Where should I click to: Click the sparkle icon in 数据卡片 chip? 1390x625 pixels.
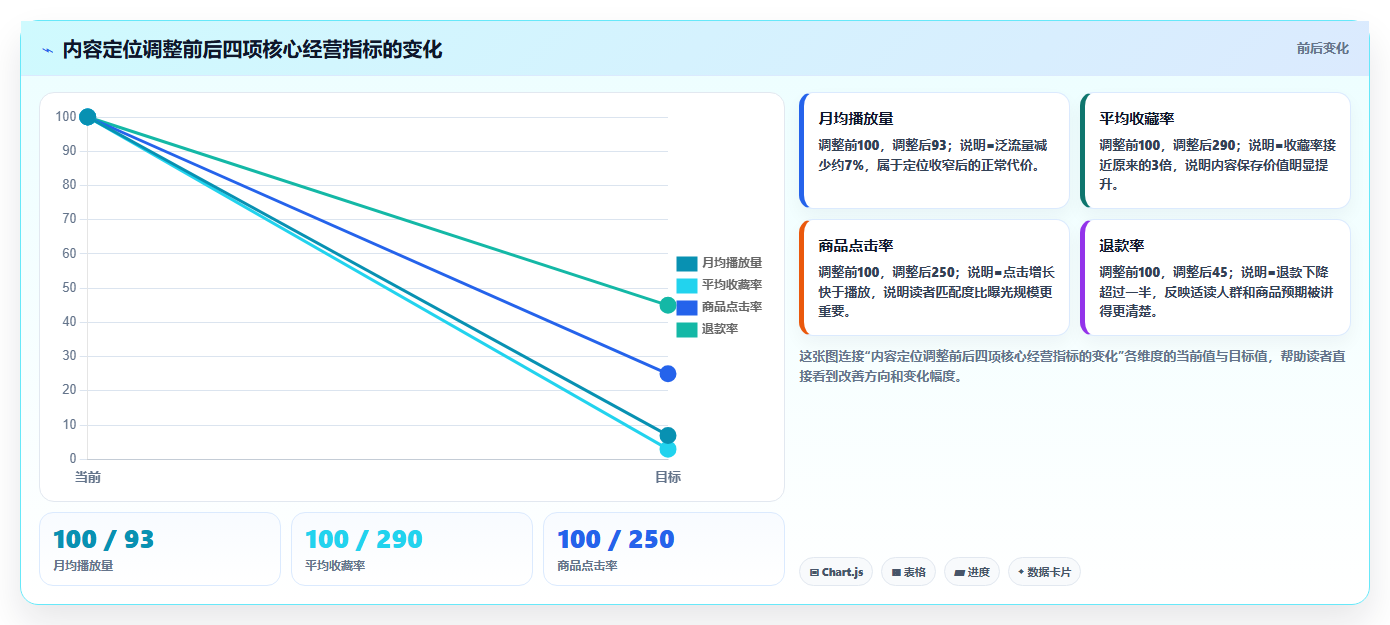tap(1021, 573)
